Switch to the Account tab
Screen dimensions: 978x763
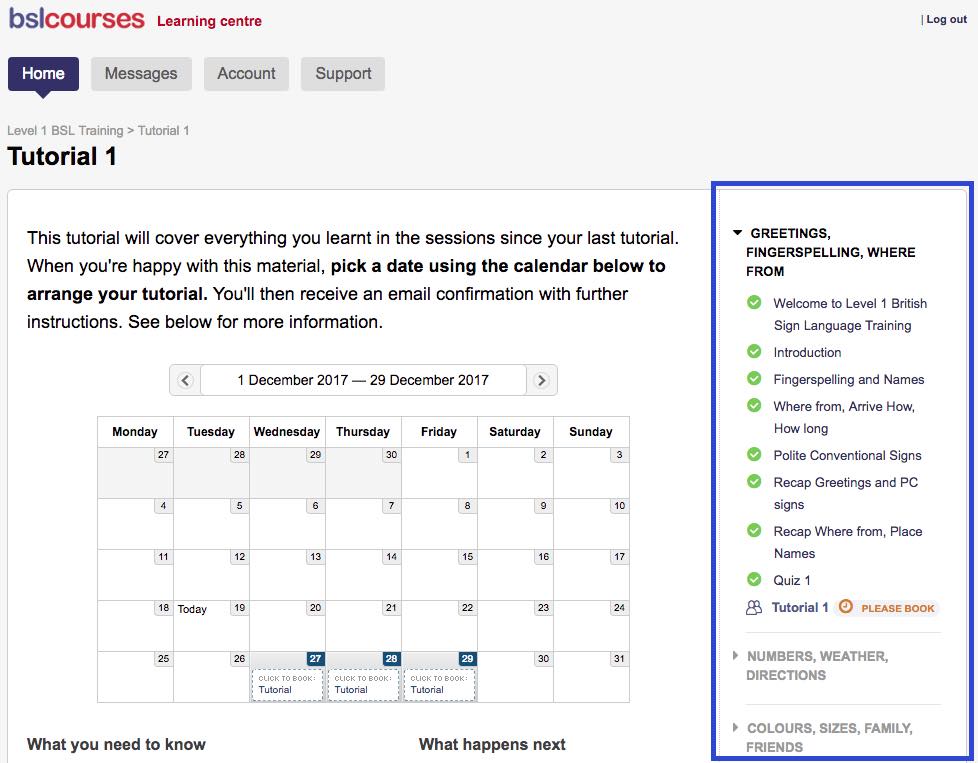[x=246, y=74]
